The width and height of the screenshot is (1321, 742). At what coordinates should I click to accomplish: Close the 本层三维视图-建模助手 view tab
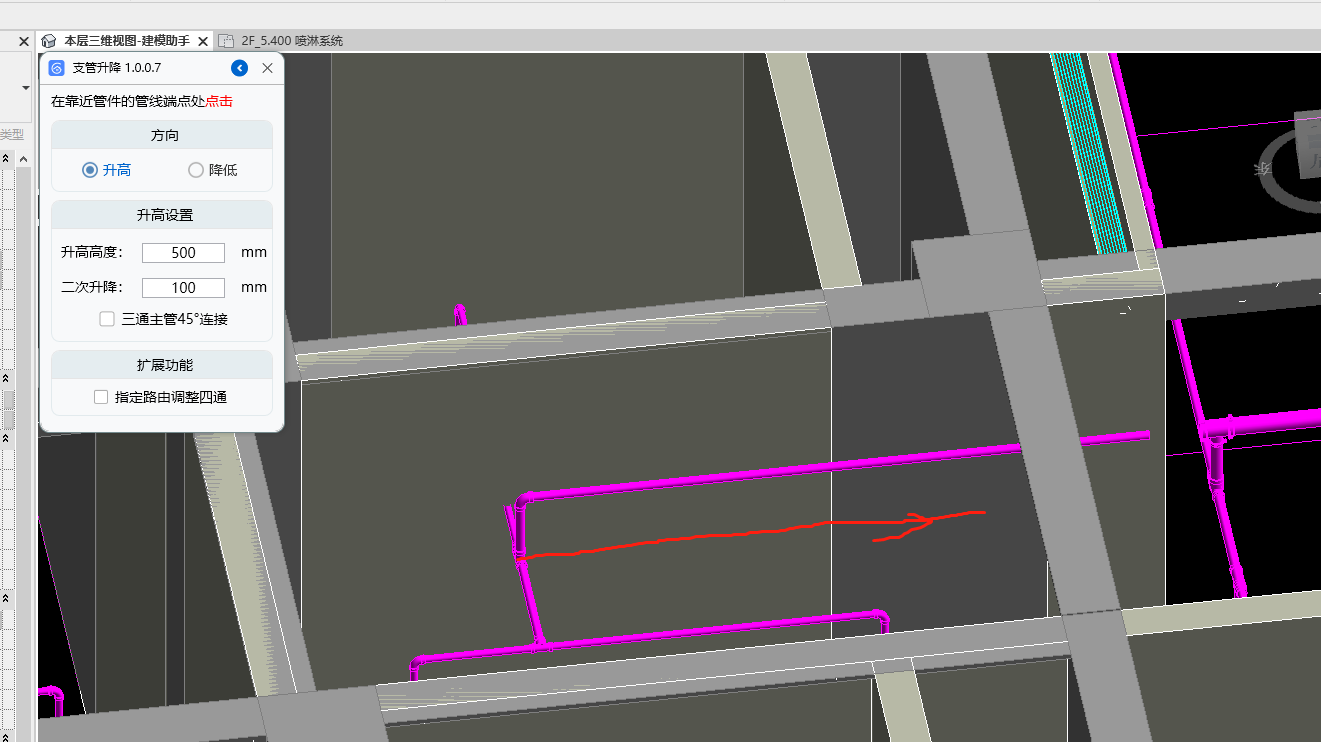point(203,41)
